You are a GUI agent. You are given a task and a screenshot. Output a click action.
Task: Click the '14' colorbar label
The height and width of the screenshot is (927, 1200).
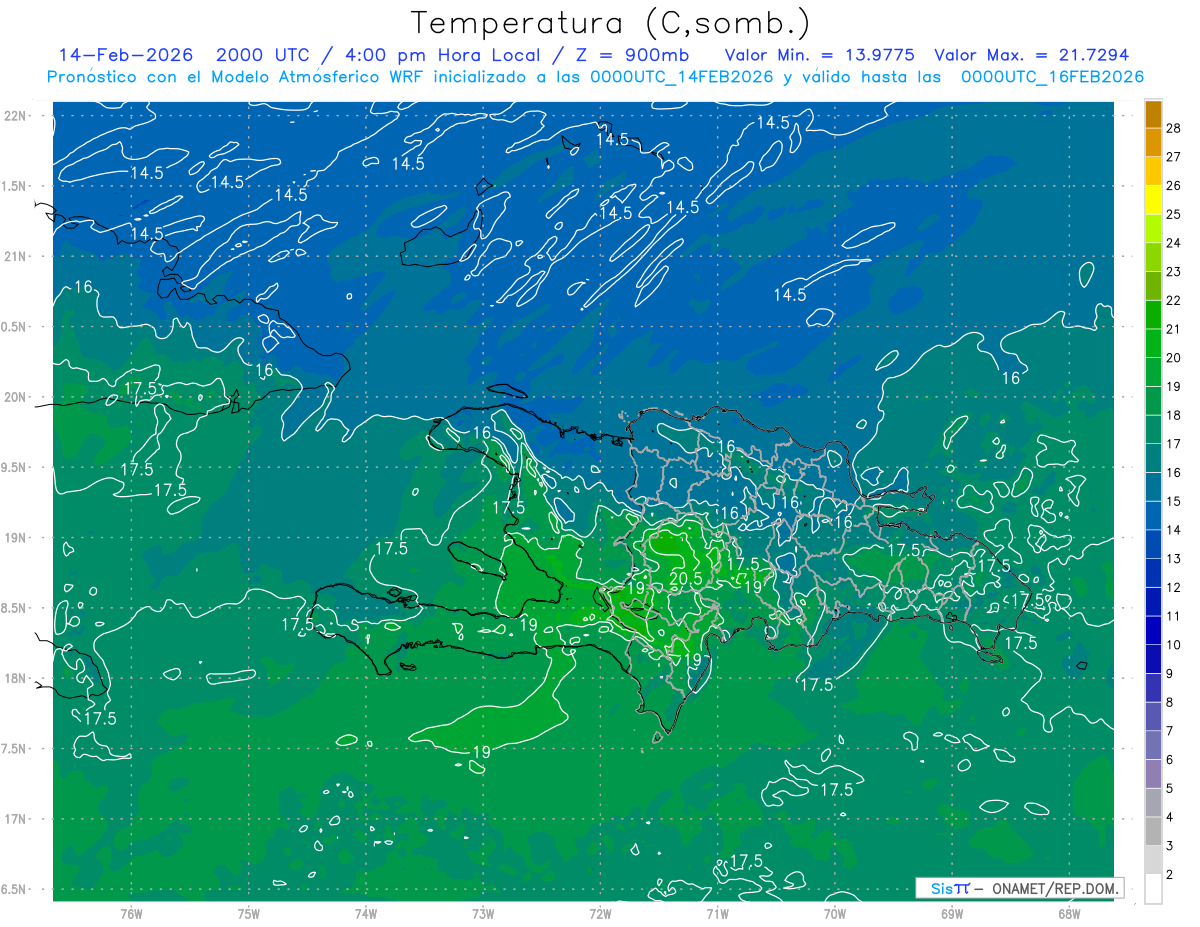[1174, 530]
